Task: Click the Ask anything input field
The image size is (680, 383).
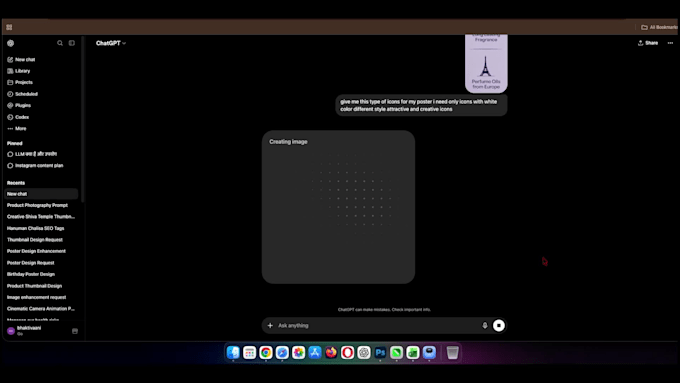Action: point(377,325)
